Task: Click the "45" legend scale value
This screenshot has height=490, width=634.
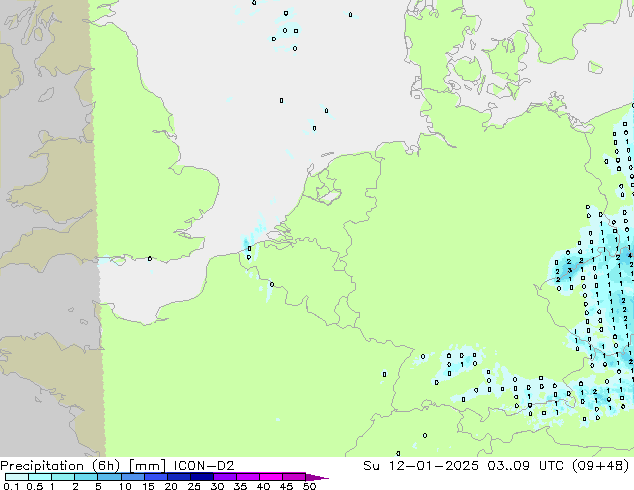Action: click(x=286, y=486)
